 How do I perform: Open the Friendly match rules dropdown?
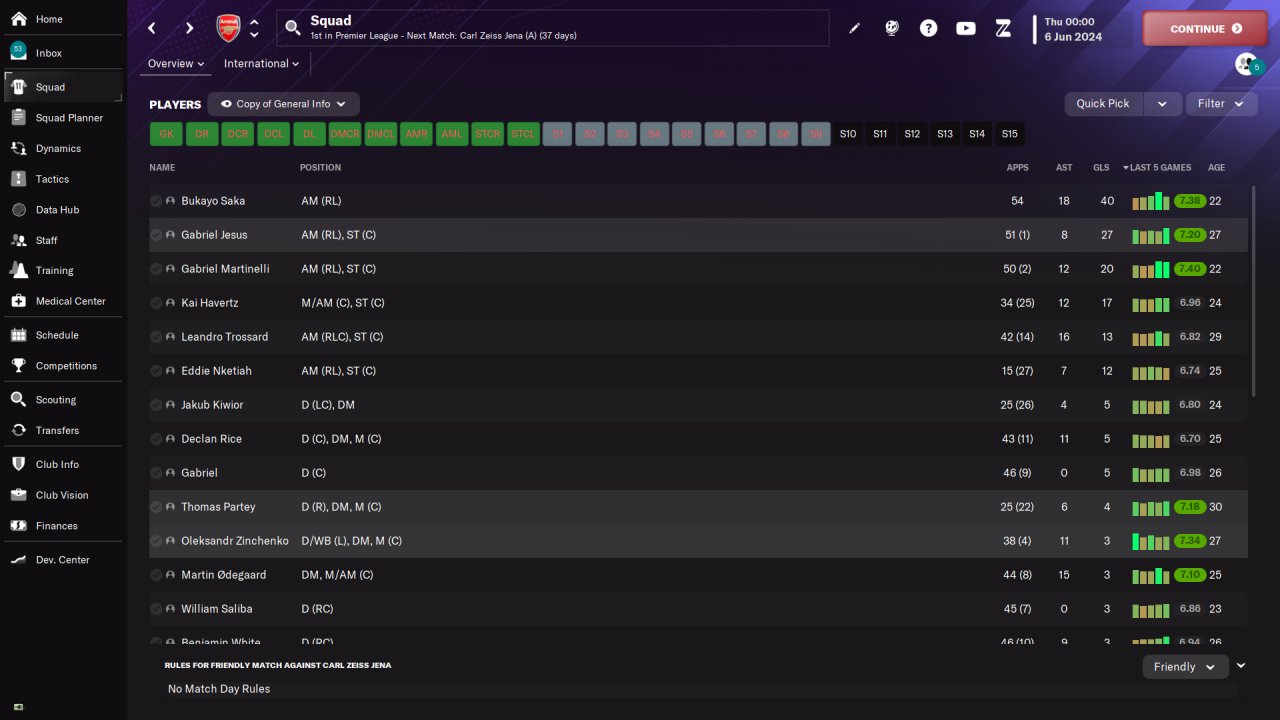point(1185,667)
